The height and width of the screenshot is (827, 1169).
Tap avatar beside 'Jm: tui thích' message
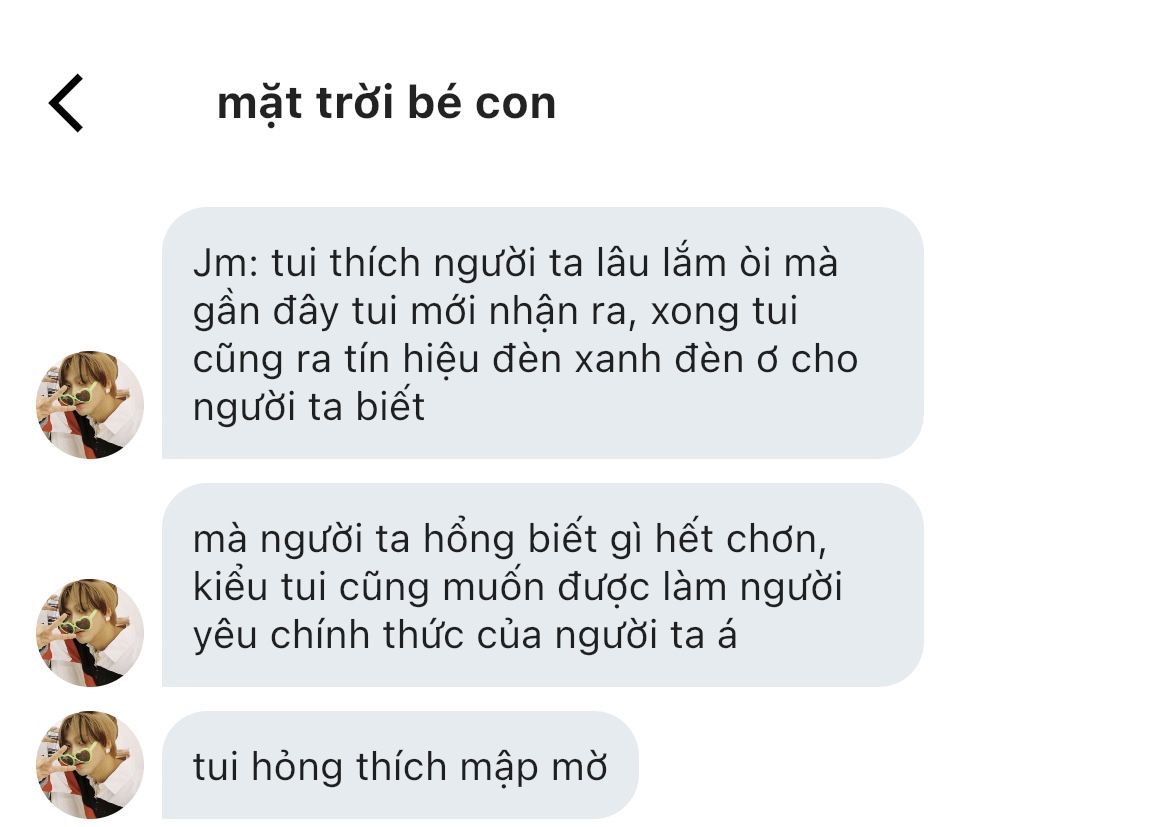[90, 405]
